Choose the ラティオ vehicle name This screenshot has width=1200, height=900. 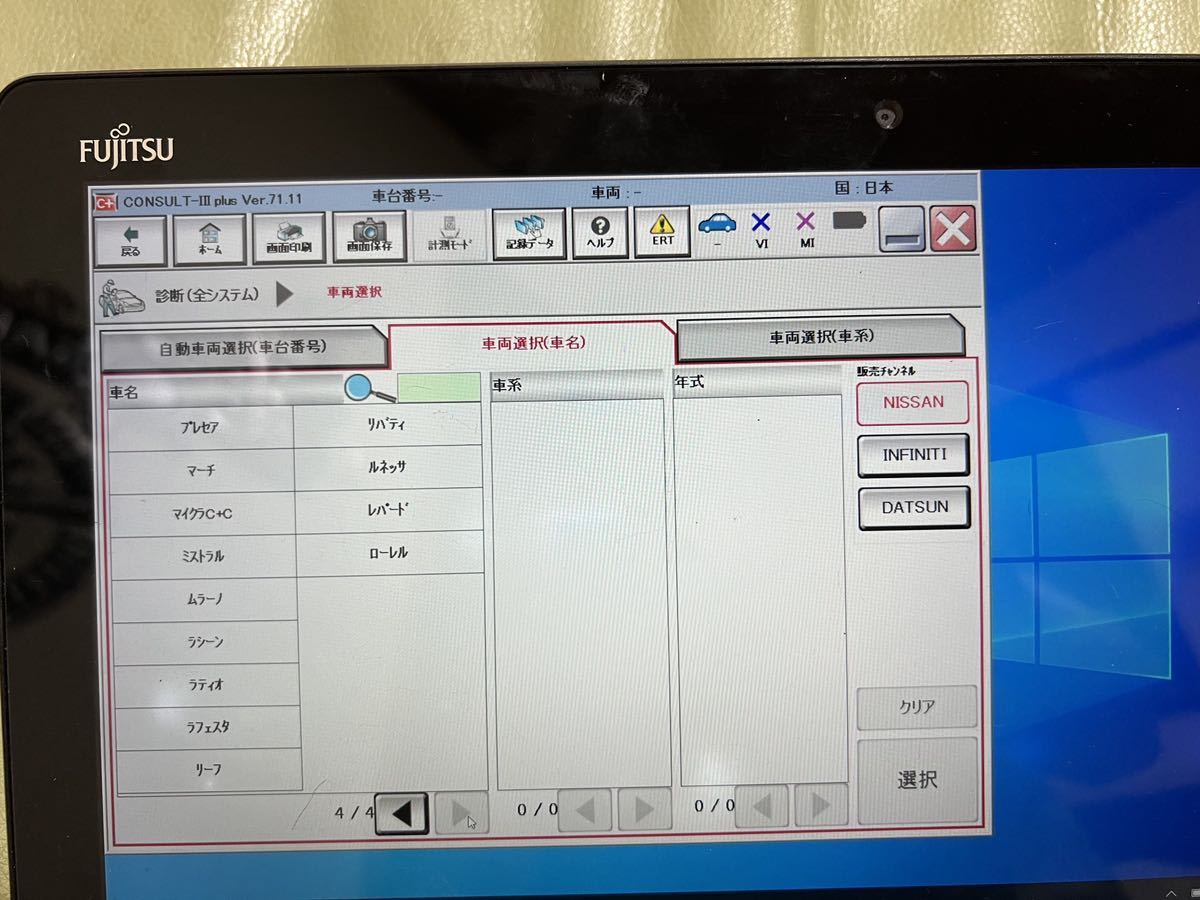206,685
